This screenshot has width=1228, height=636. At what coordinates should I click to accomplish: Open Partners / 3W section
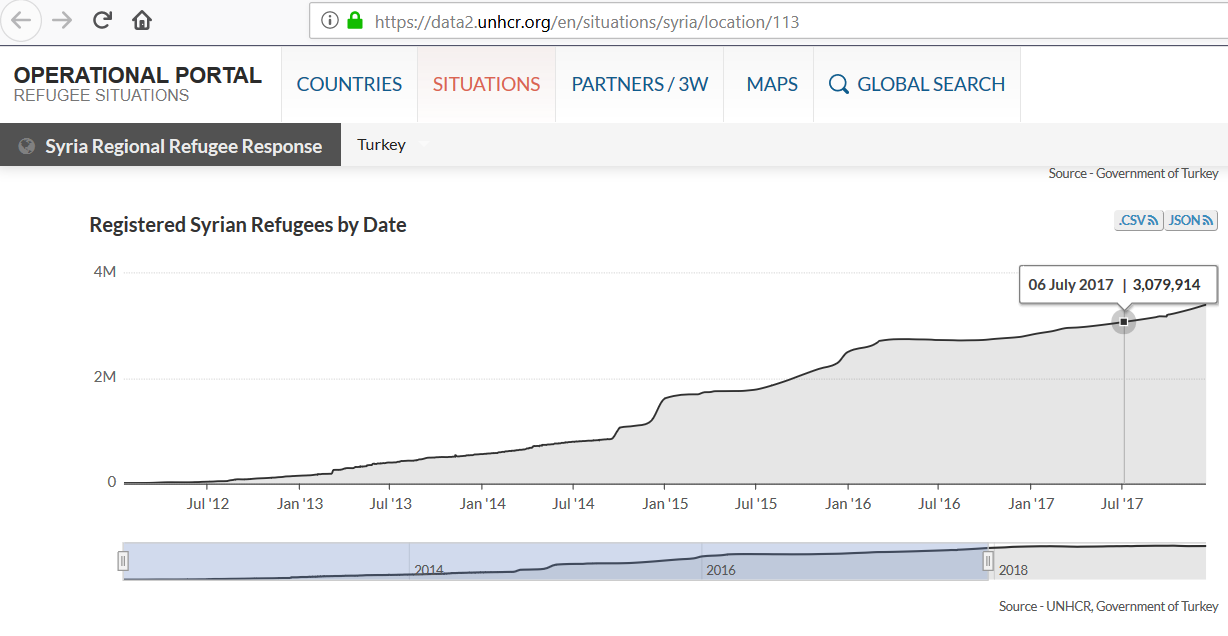coord(639,85)
